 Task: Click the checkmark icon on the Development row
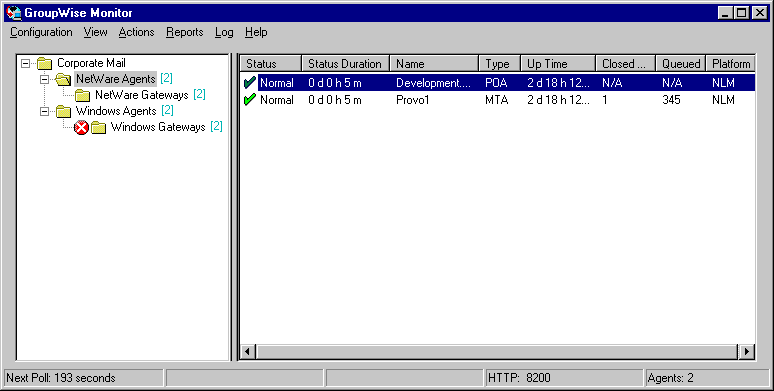[x=250, y=82]
